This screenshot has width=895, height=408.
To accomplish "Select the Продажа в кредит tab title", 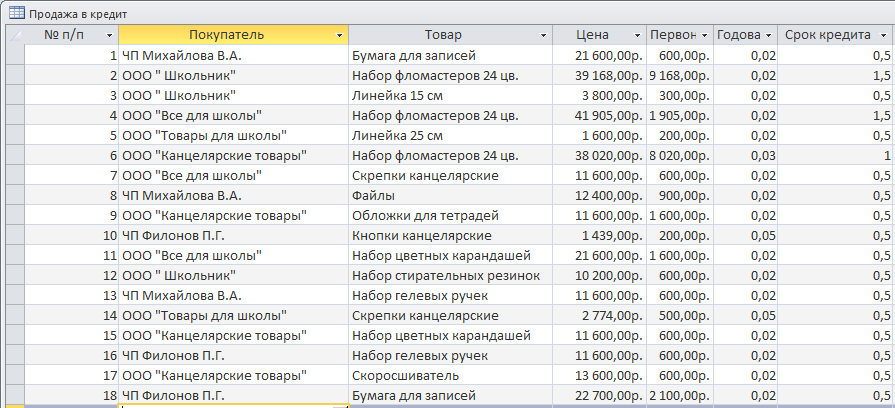I will pos(78,14).
